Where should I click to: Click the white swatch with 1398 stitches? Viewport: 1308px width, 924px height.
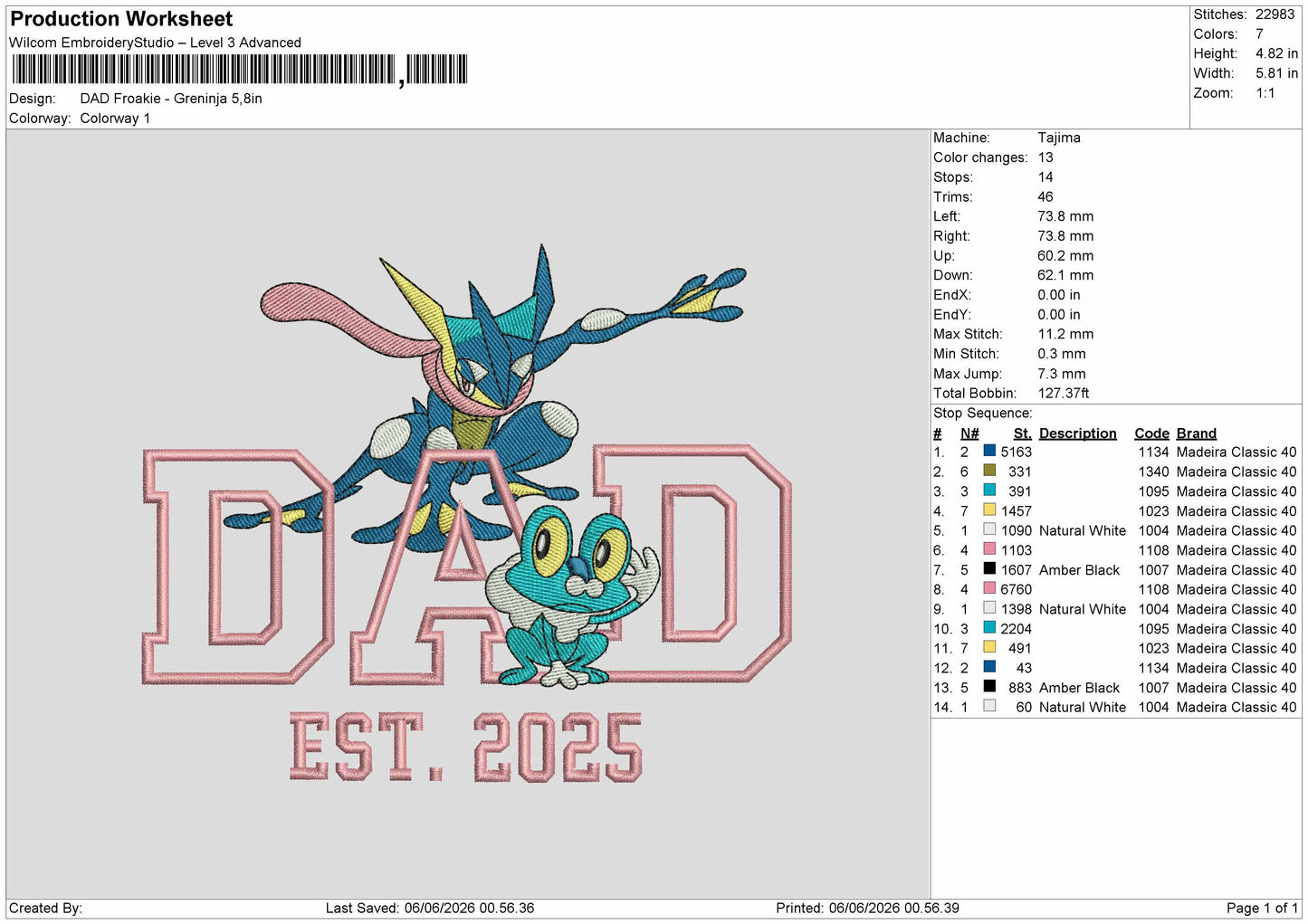click(x=989, y=608)
